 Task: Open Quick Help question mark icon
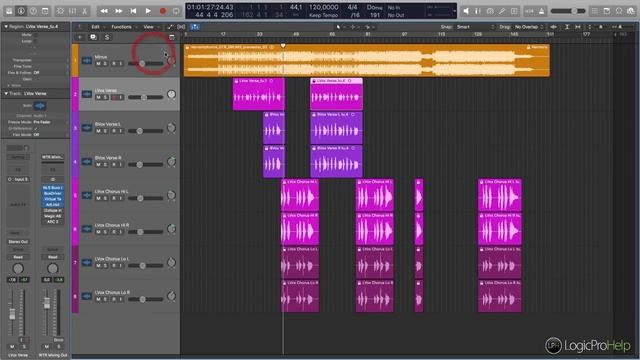pyautogui.click(x=33, y=11)
